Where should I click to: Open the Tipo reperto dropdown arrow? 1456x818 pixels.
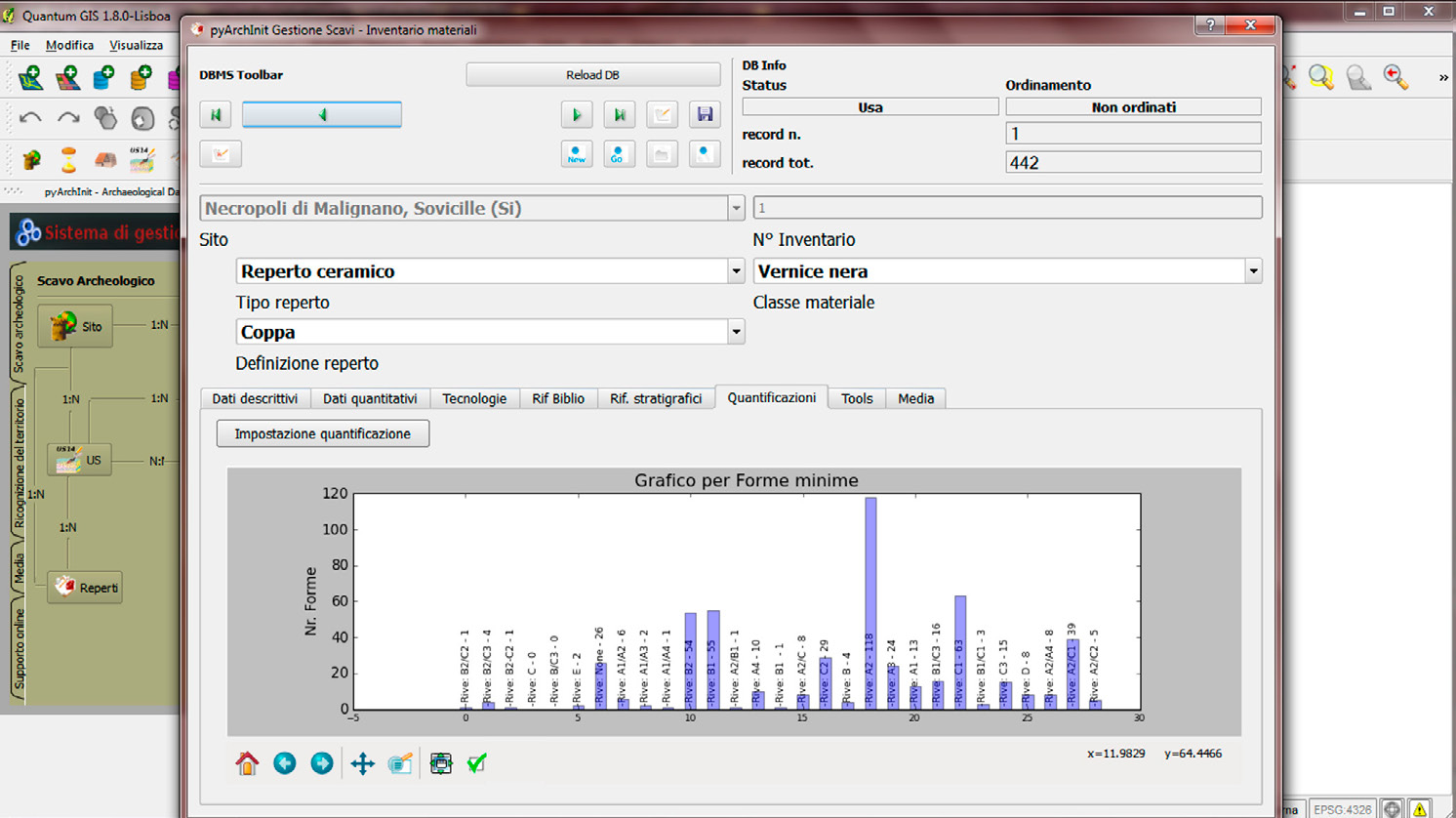pos(736,271)
